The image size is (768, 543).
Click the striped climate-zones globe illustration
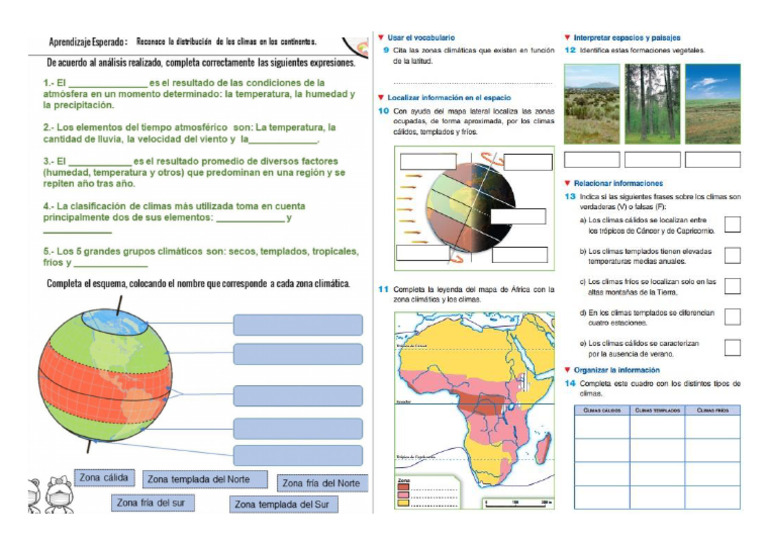[105, 376]
